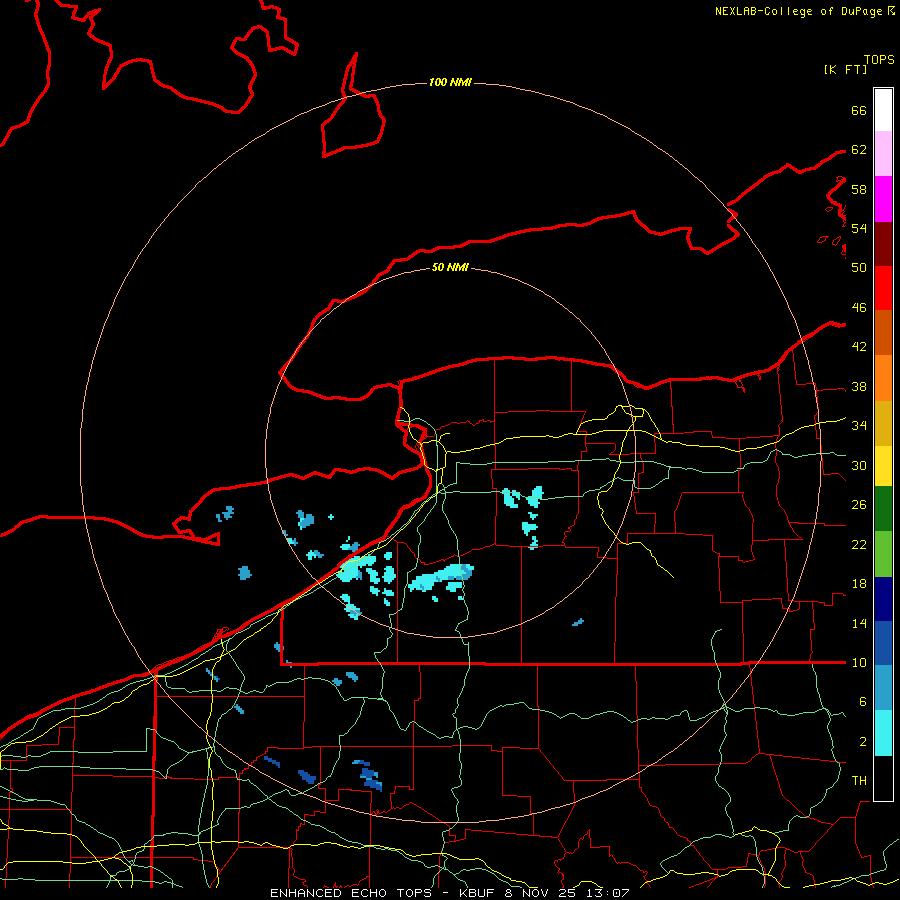Click the gold legend swatch

click(x=883, y=423)
